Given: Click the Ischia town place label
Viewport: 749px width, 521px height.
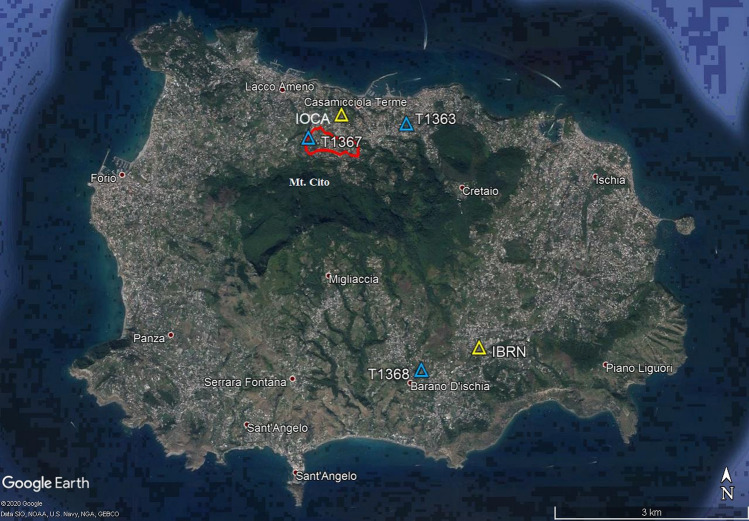Looking at the screenshot, I should coord(611,180).
